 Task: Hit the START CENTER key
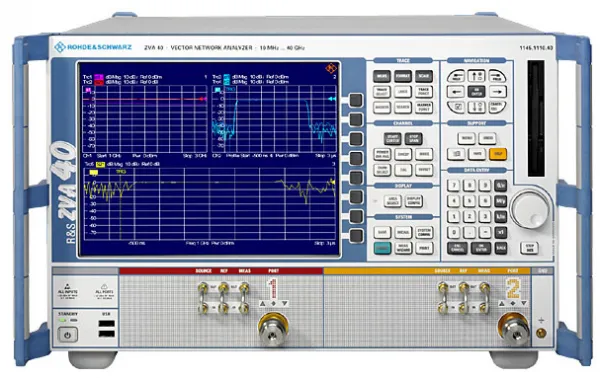pyautogui.click(x=392, y=138)
